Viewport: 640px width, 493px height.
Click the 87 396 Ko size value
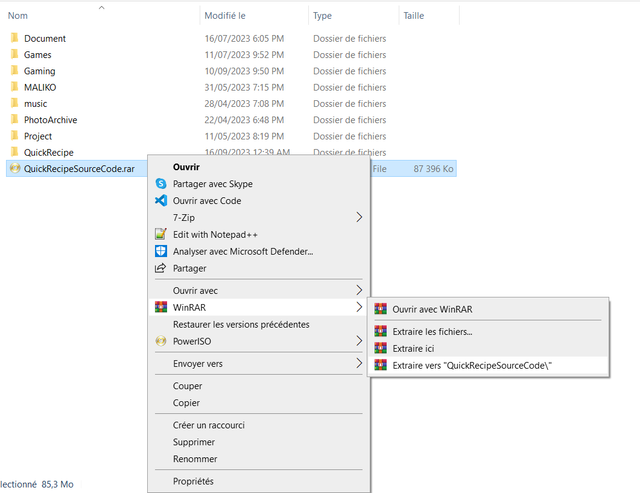click(433, 169)
